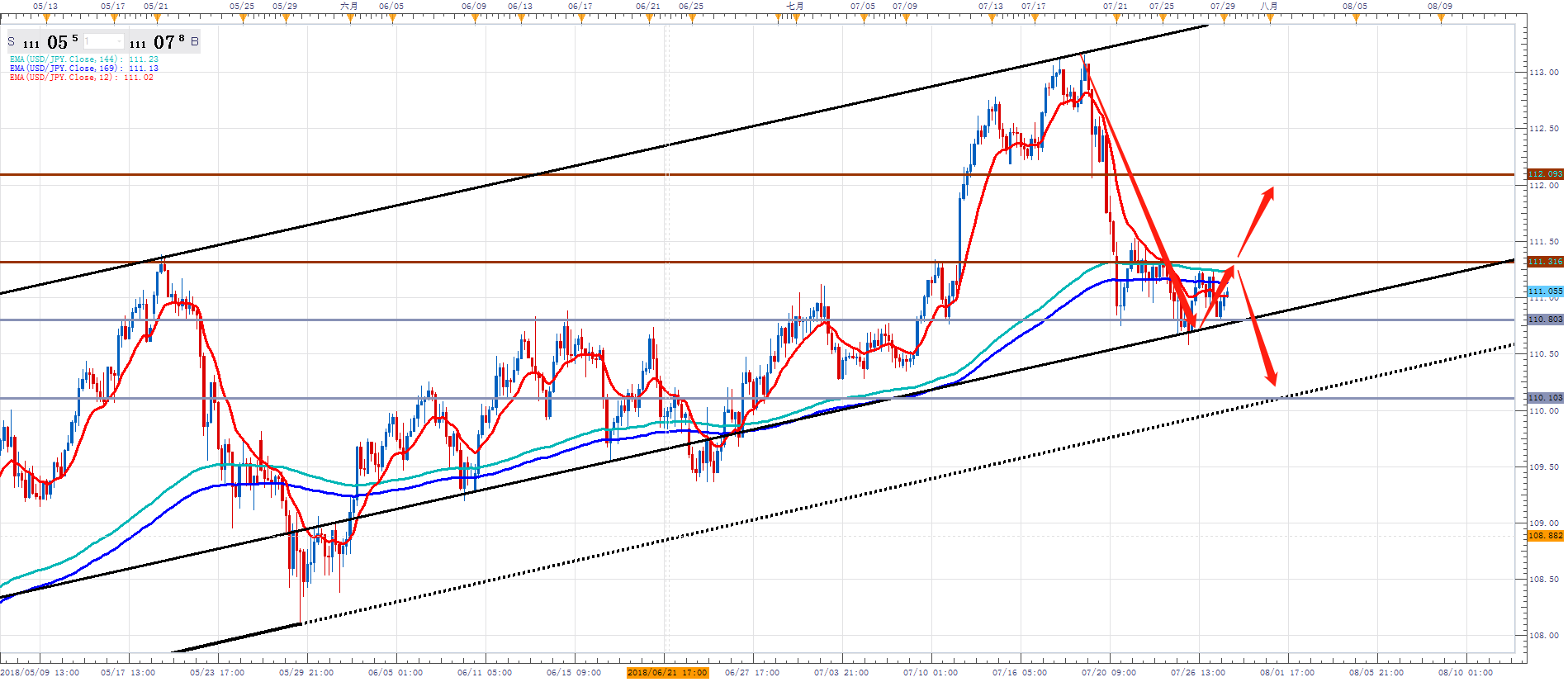
Task: Click the 07/10 01:00 time axis label
Action: (931, 673)
